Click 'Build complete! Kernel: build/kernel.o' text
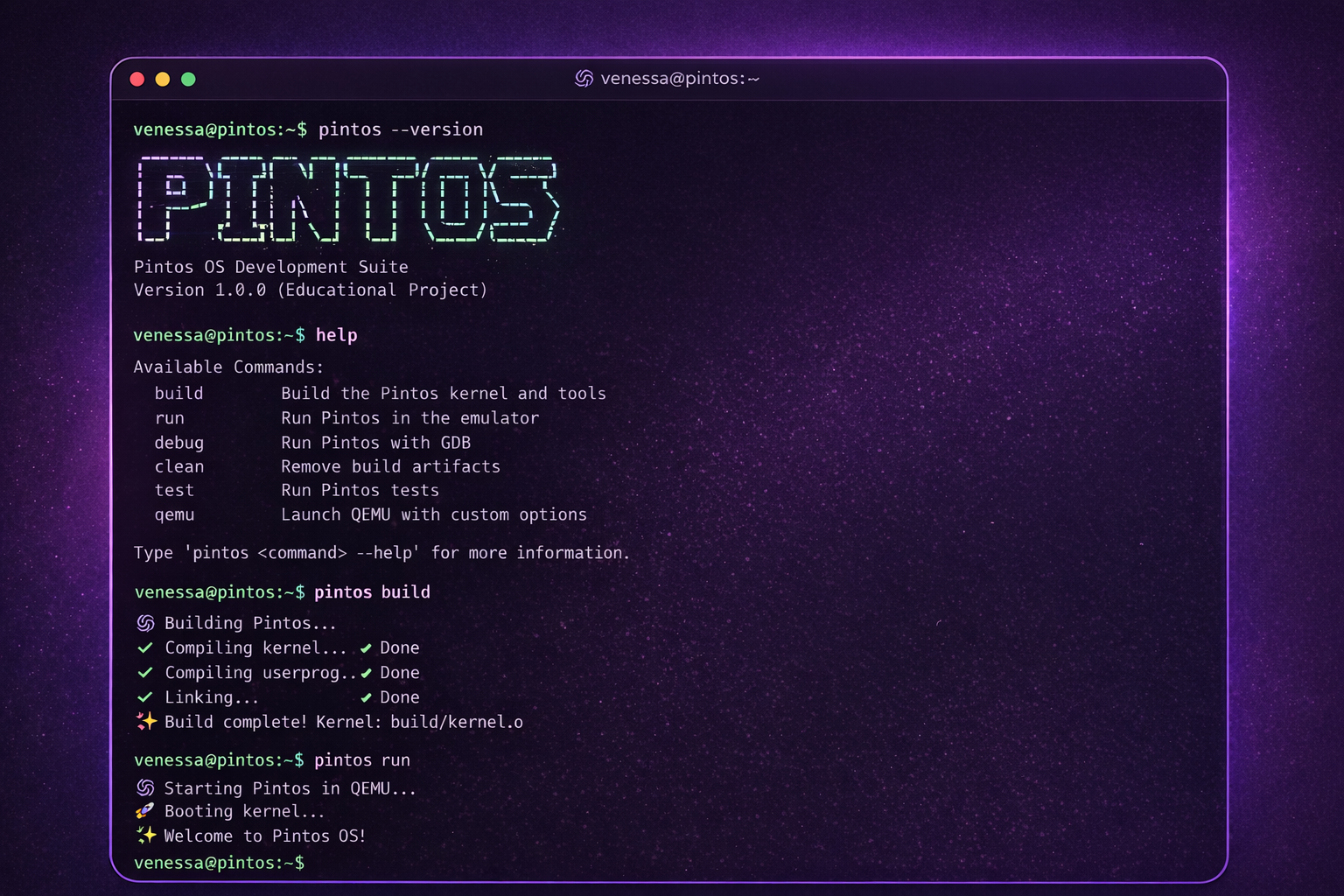Screen dimensions: 1344x896 coord(344,722)
